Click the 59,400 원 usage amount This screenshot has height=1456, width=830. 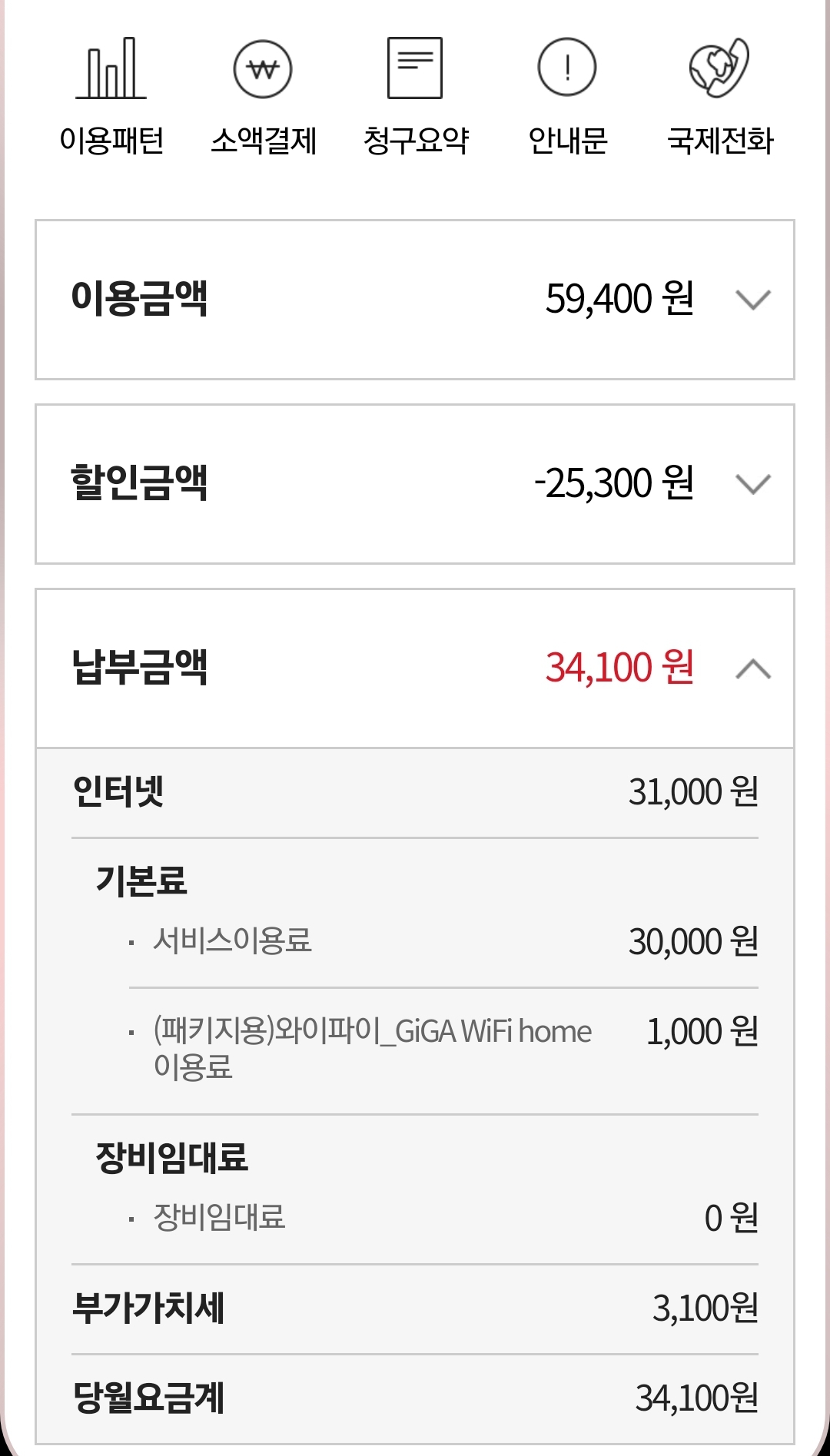(619, 298)
